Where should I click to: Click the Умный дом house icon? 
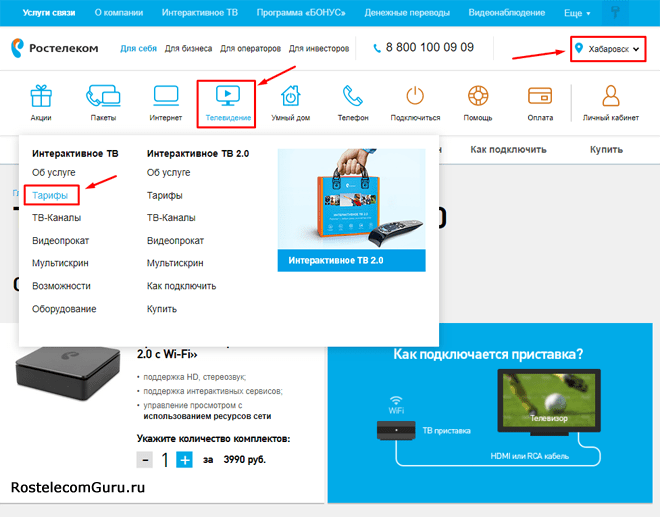click(289, 97)
